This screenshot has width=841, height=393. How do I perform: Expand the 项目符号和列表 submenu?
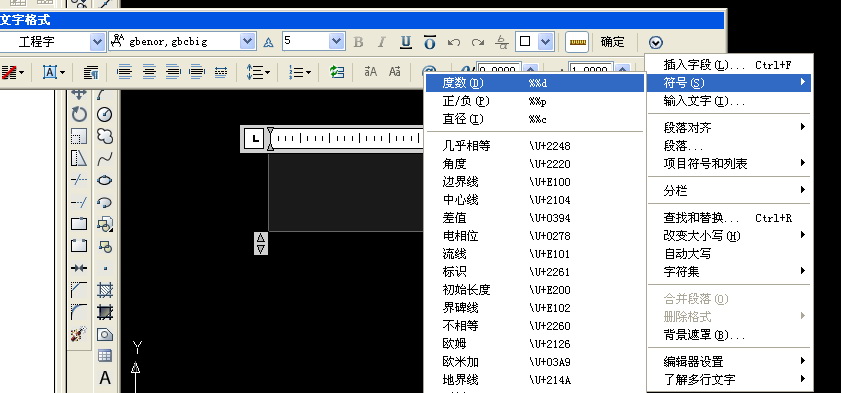coord(729,164)
